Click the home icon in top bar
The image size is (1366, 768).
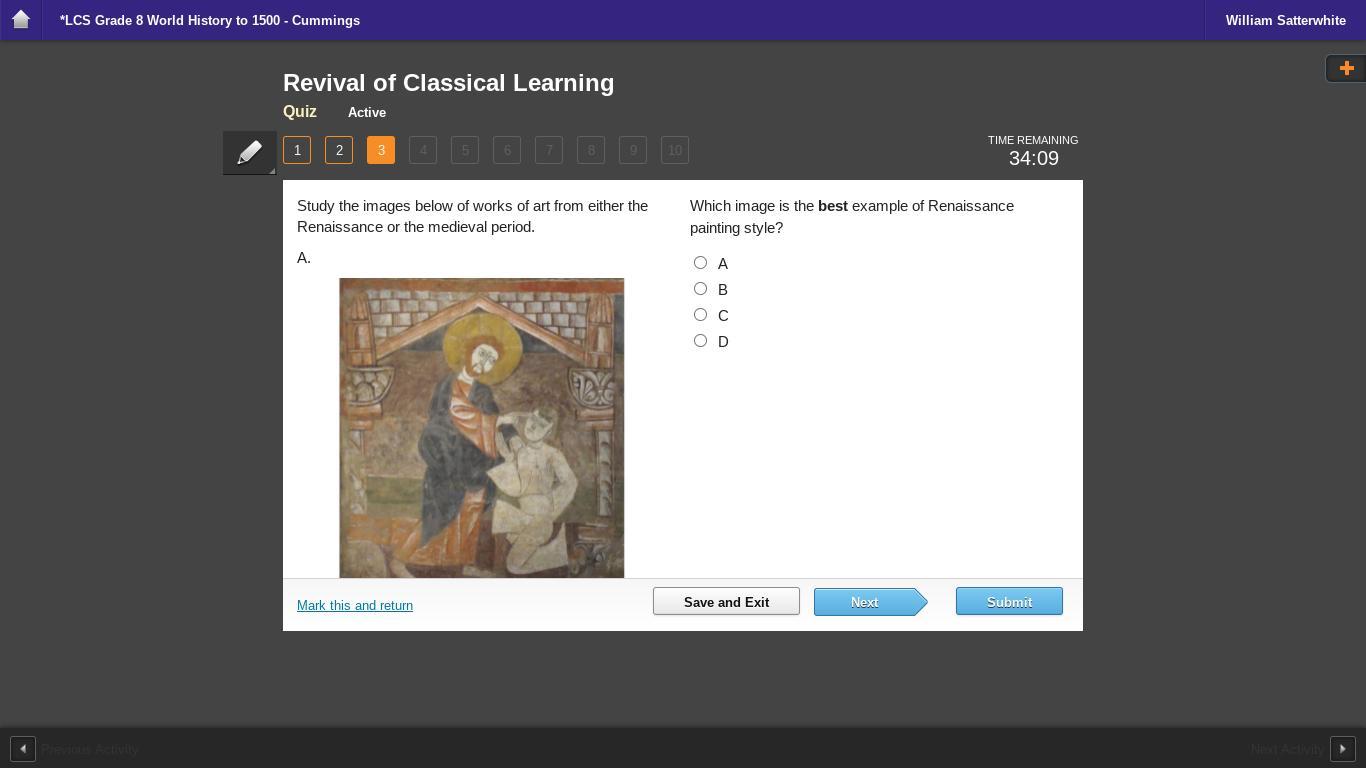click(21, 20)
